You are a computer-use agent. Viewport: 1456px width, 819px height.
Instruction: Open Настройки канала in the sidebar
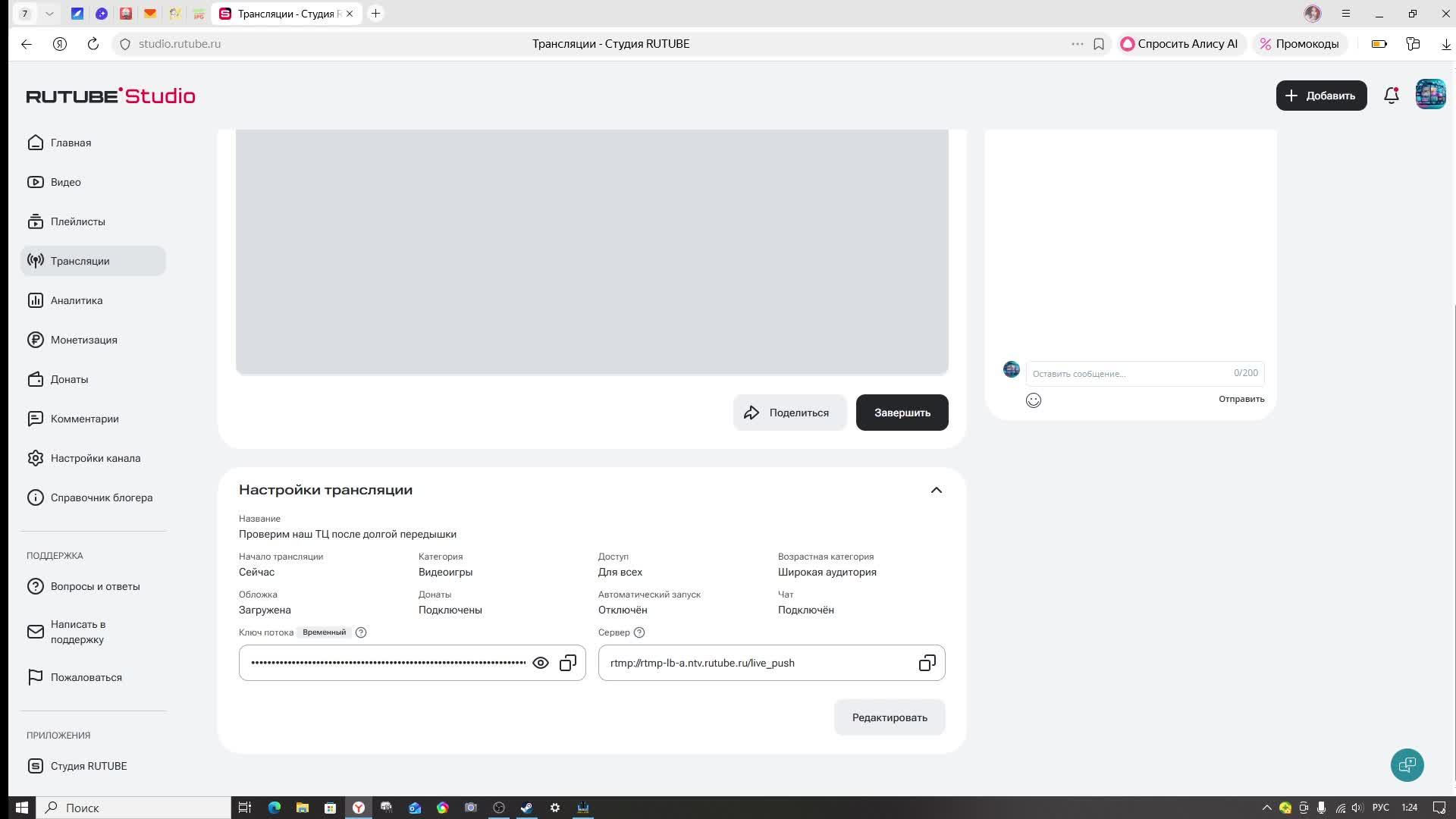pyautogui.click(x=95, y=458)
